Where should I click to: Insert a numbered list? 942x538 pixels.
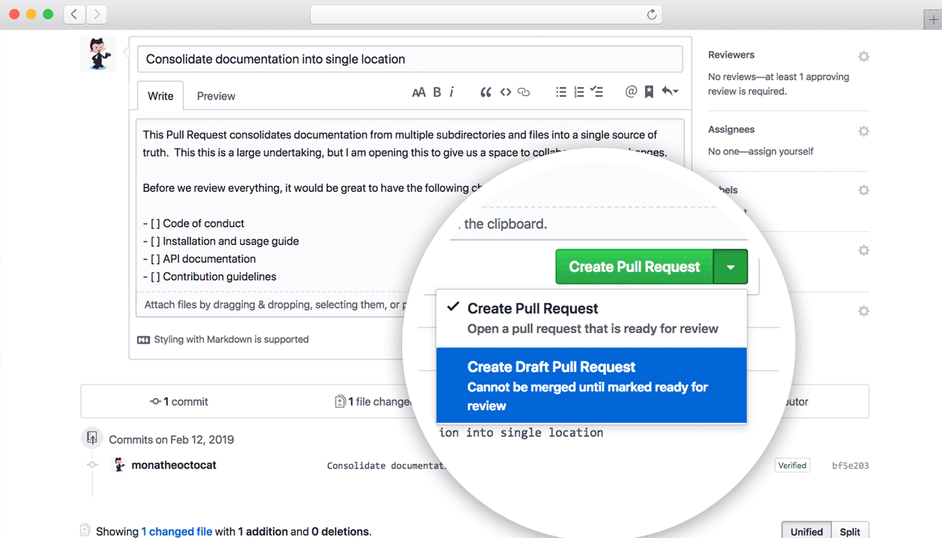coord(579,92)
